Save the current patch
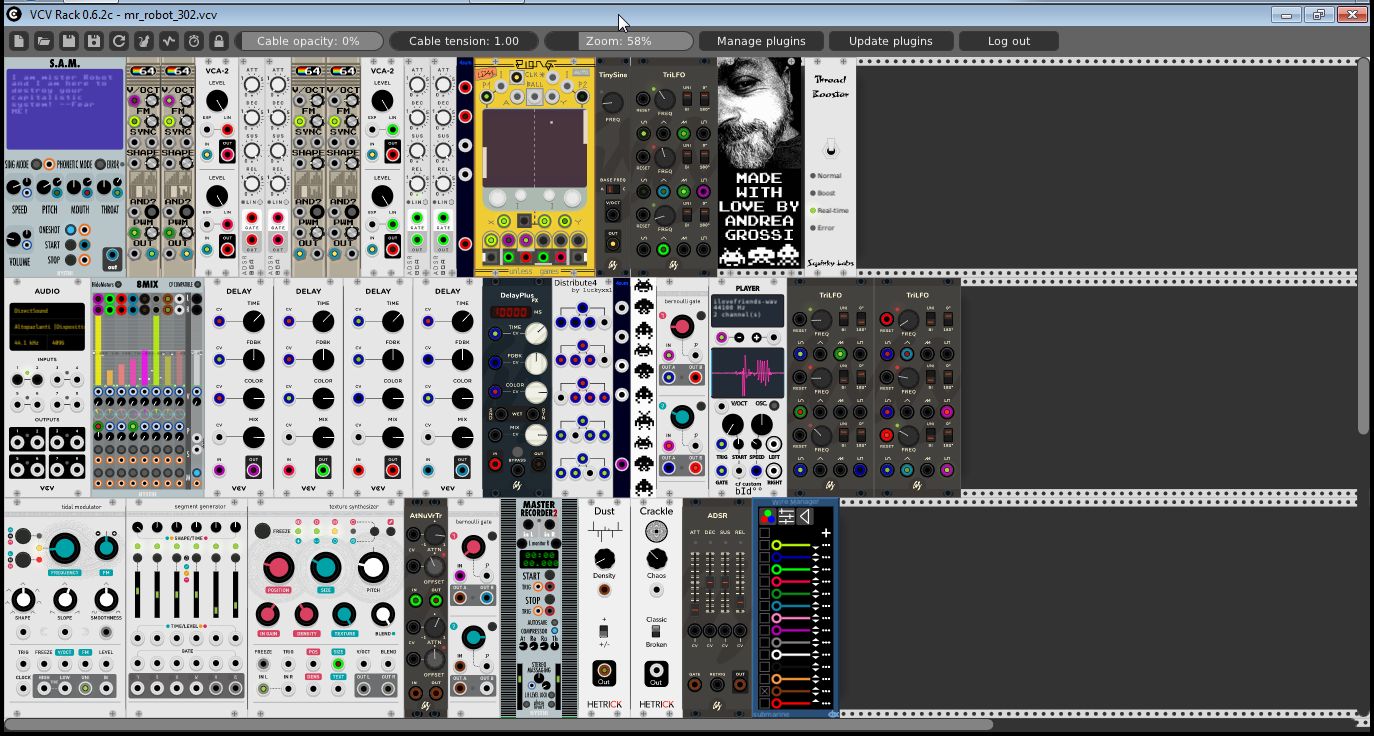 (x=69, y=41)
